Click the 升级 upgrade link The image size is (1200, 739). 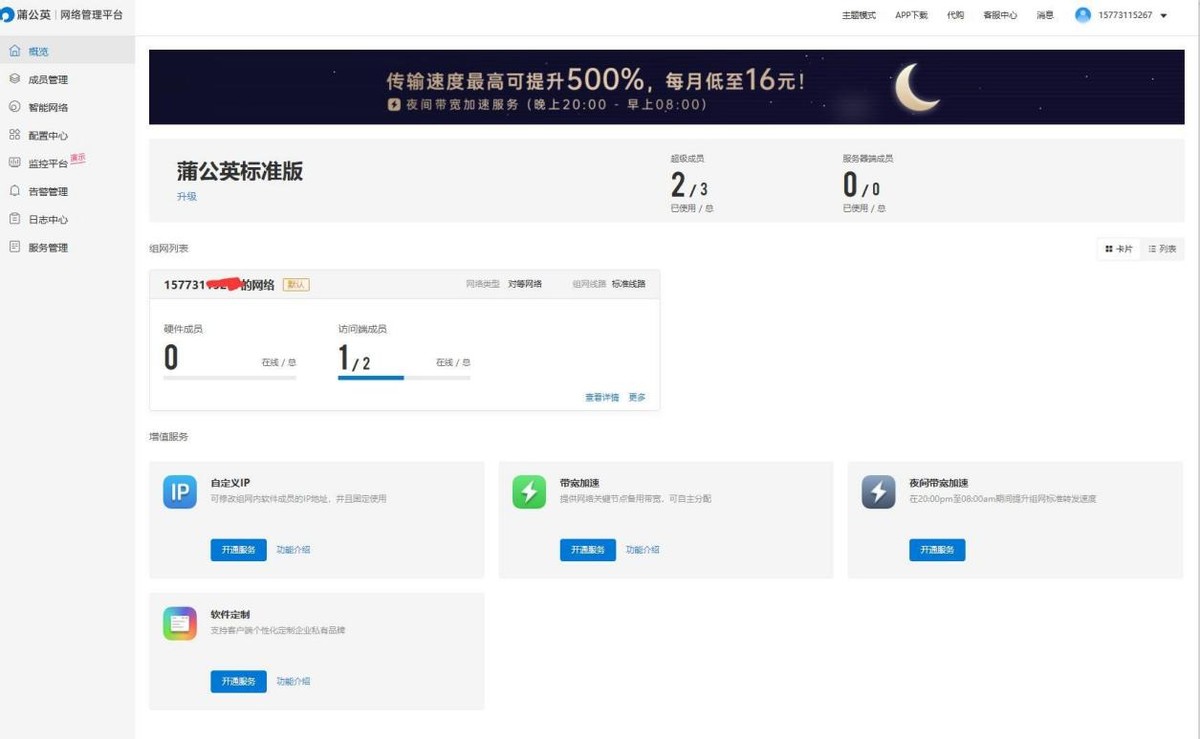(186, 196)
